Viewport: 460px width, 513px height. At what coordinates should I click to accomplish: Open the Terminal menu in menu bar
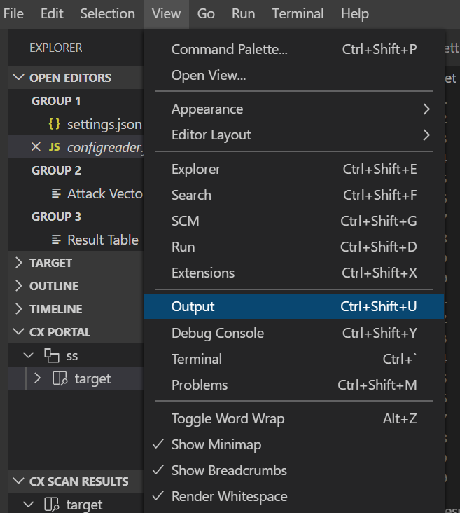pos(298,14)
